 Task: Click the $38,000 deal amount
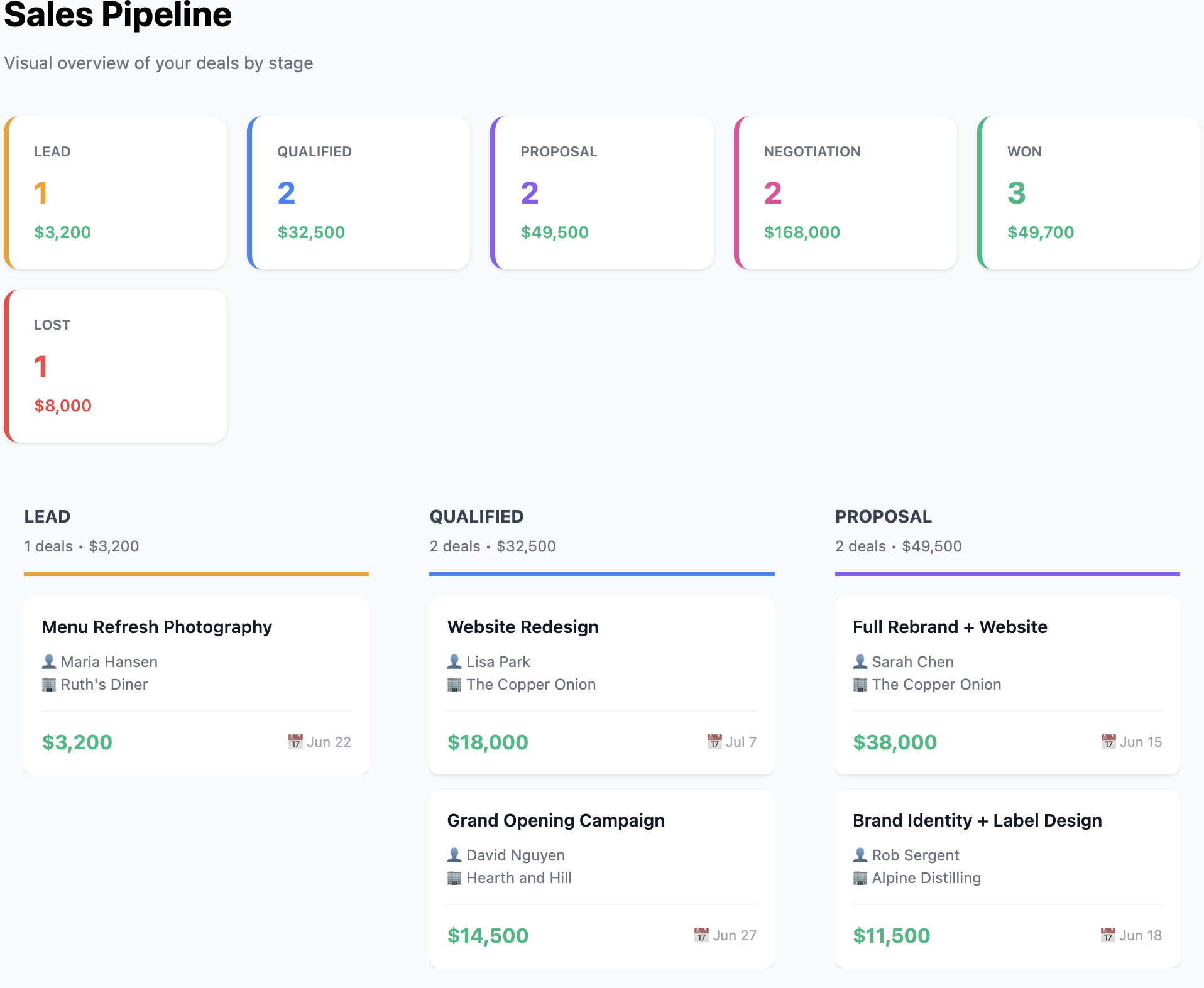(x=895, y=742)
